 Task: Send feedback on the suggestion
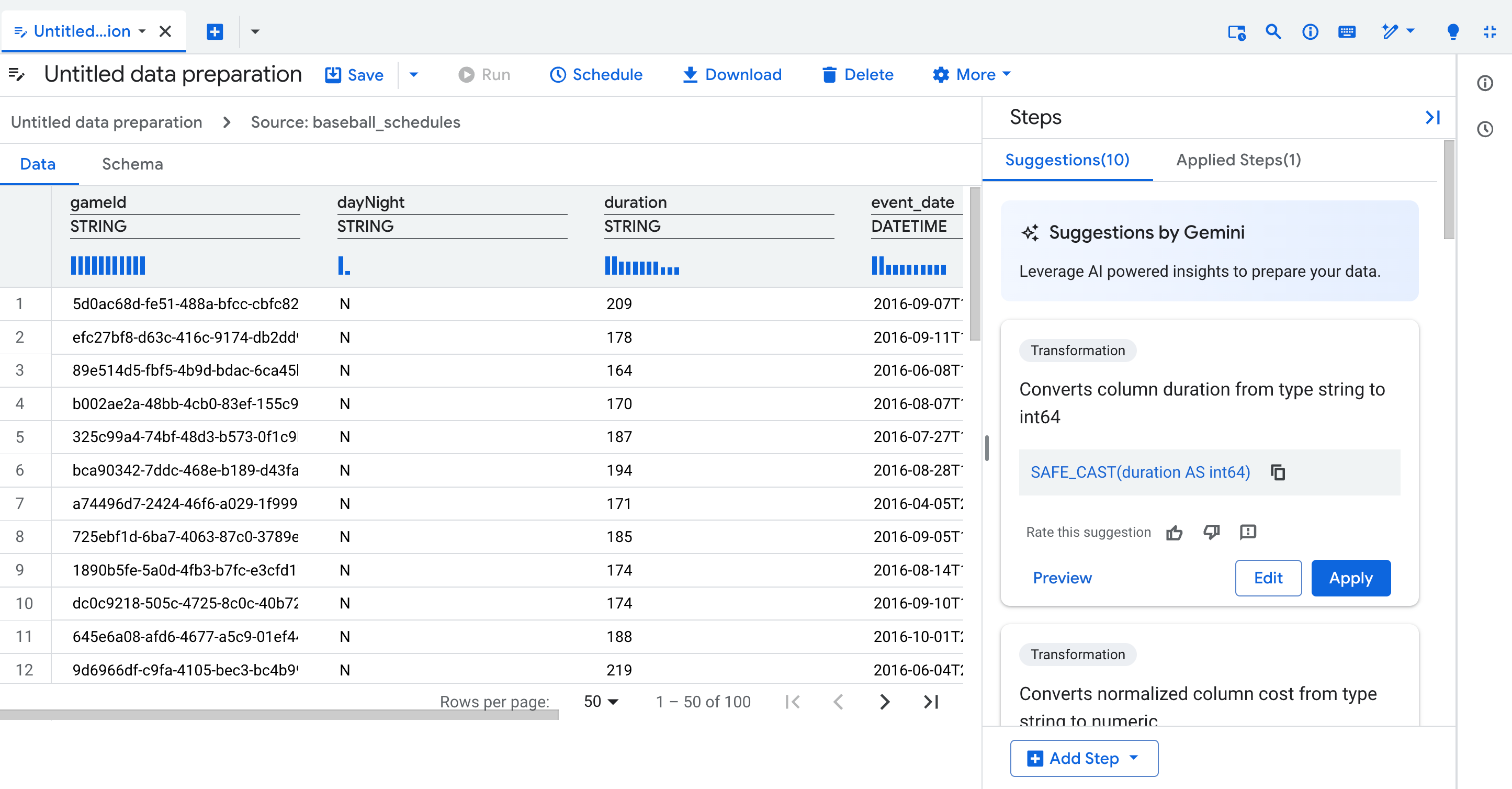click(x=1248, y=532)
